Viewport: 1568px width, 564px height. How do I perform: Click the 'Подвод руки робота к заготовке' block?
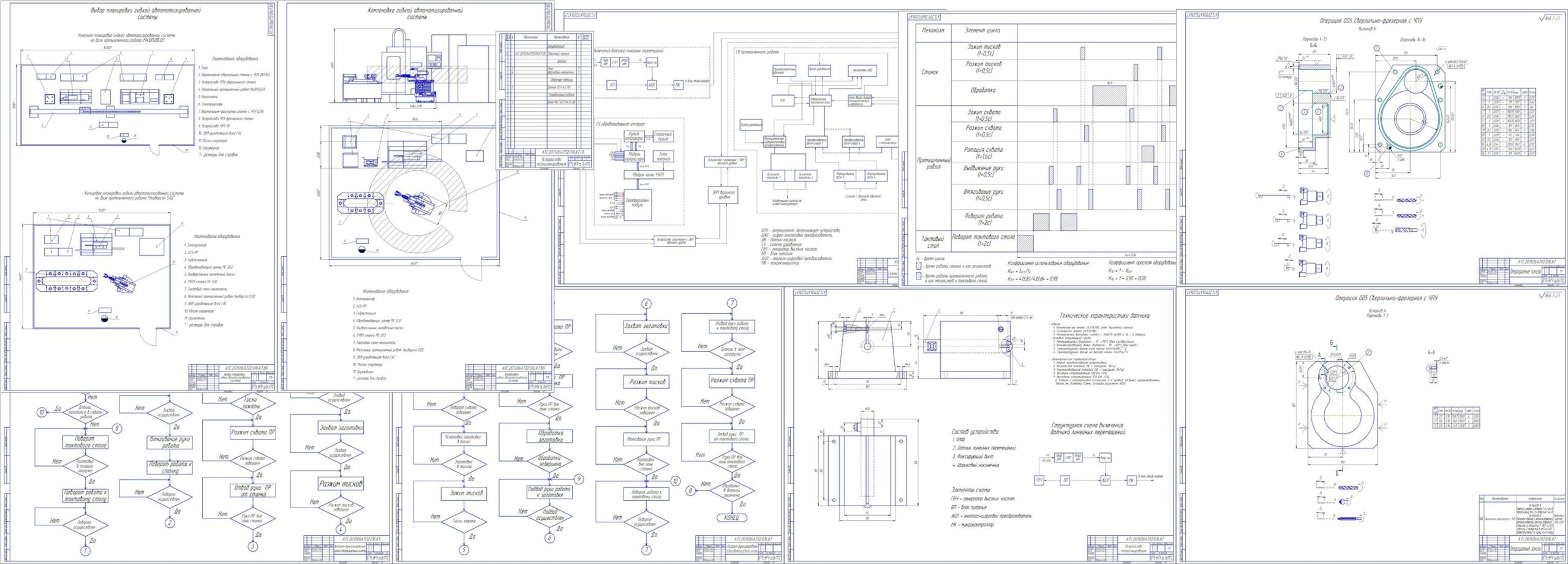tap(549, 493)
